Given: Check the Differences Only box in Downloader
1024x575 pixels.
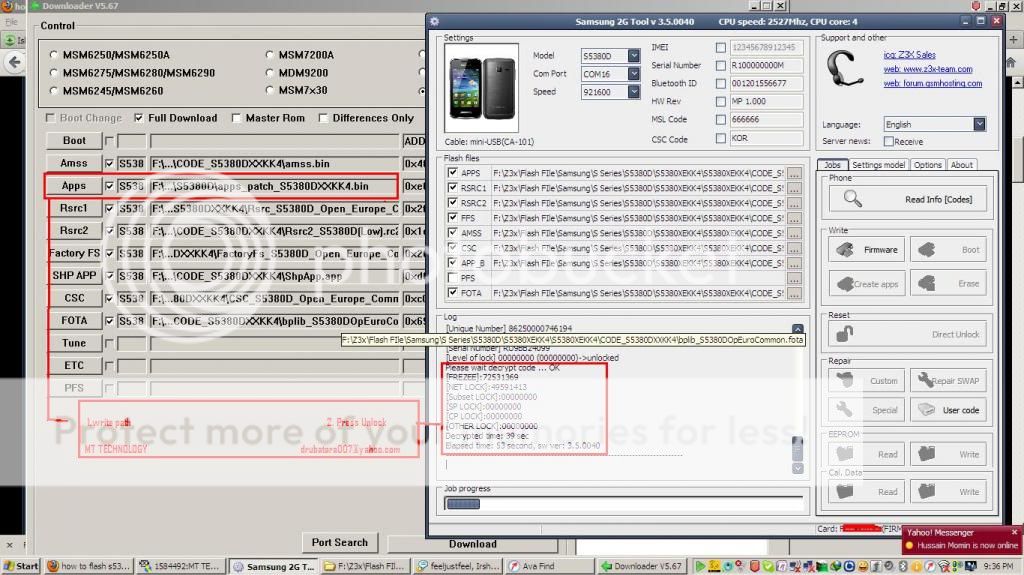Looking at the screenshot, I should coord(323,118).
